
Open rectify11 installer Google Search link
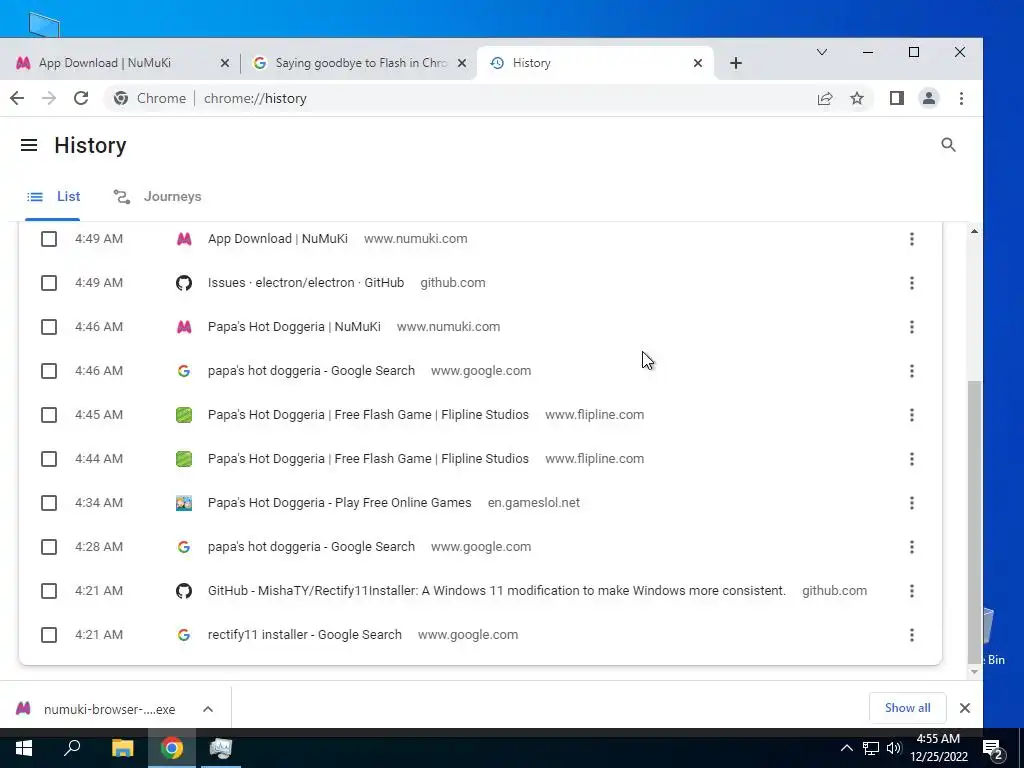(304, 635)
